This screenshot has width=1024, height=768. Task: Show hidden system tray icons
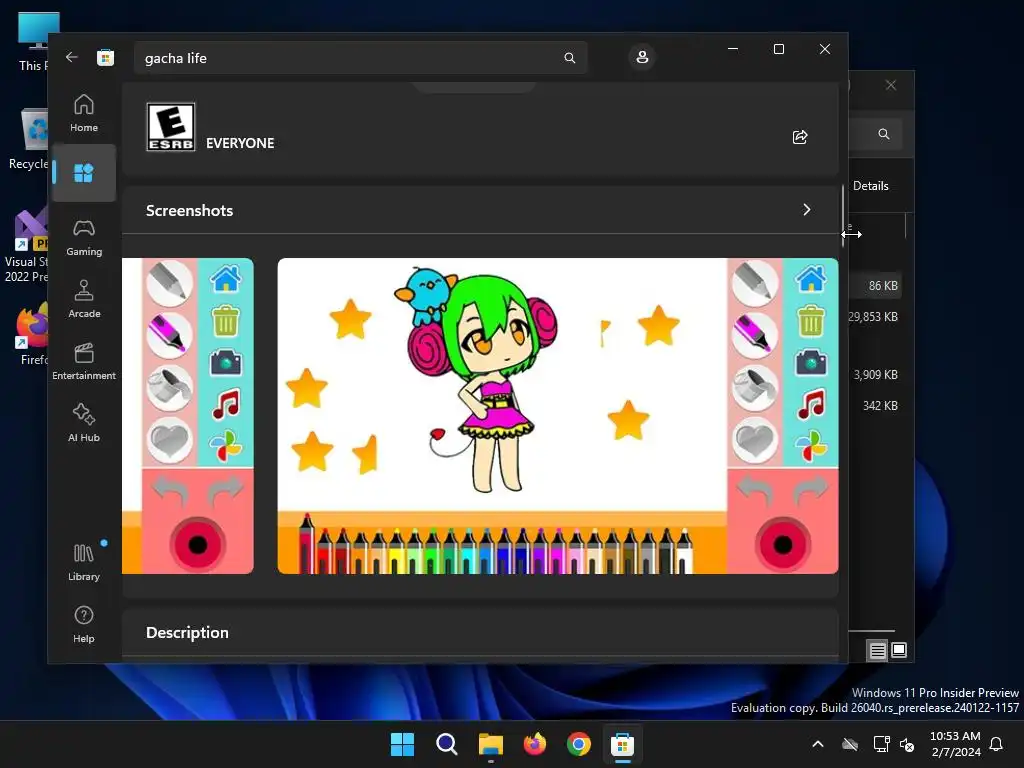tap(818, 744)
